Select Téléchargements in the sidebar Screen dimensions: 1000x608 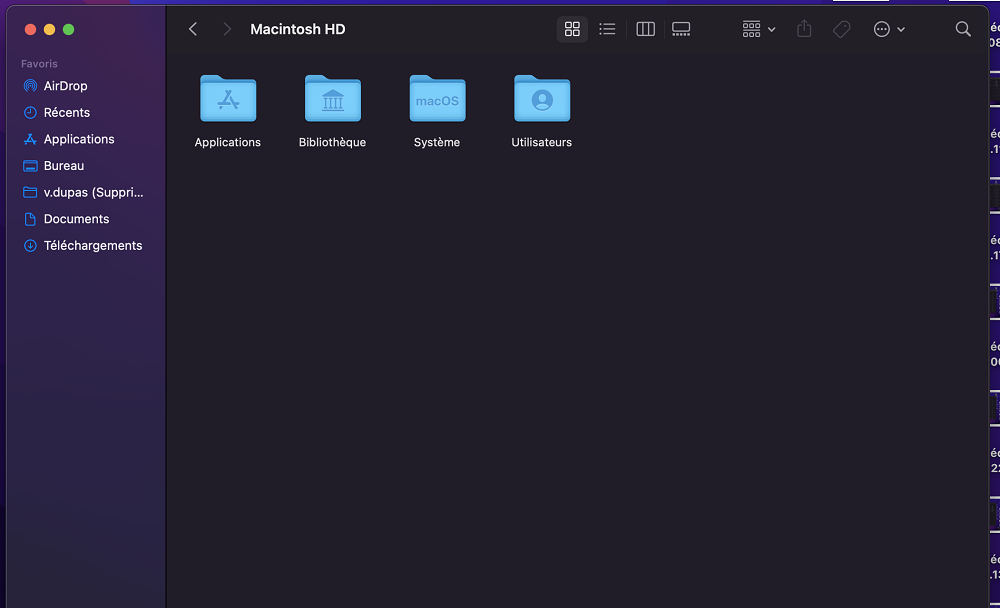point(92,246)
